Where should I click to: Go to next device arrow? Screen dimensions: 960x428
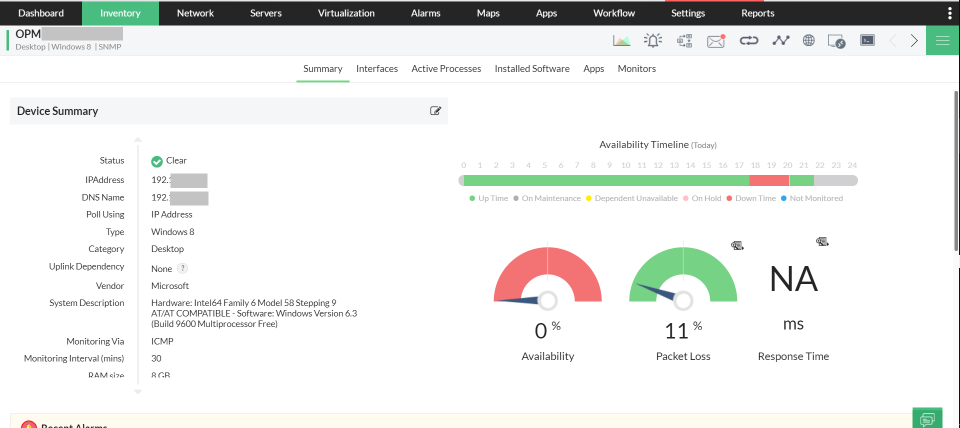click(x=914, y=40)
